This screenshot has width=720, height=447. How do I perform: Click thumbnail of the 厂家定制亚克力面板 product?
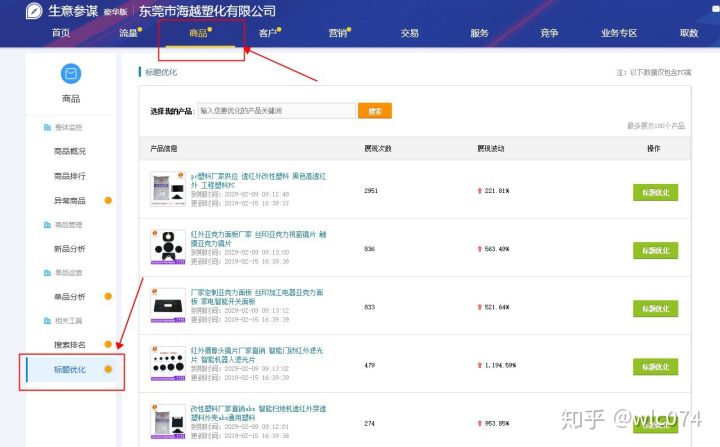(x=168, y=306)
